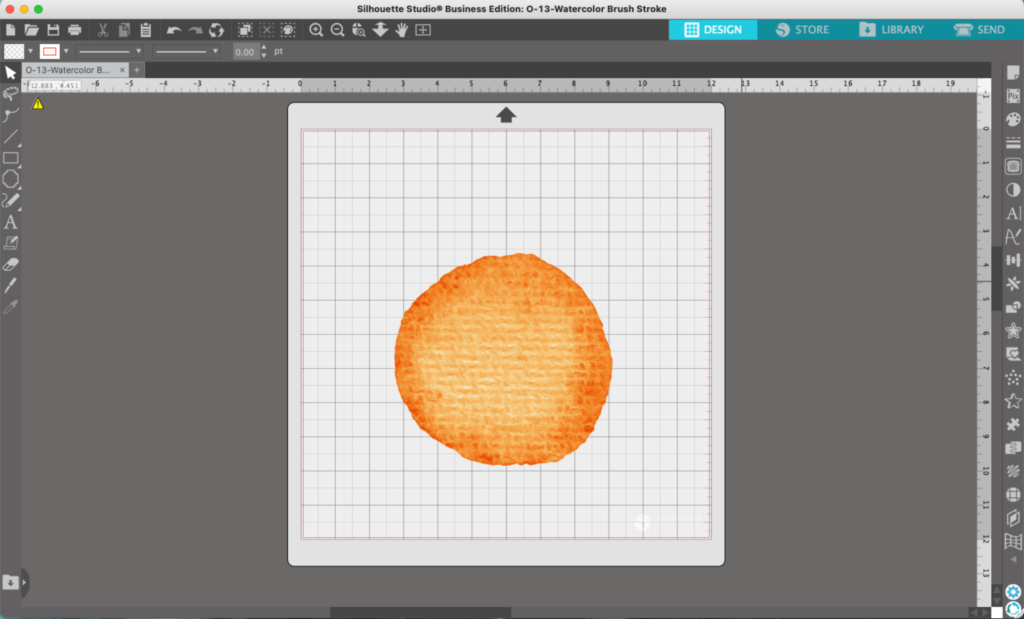Select the Draw a Note tool
The height and width of the screenshot is (619, 1024).
(x=10, y=243)
